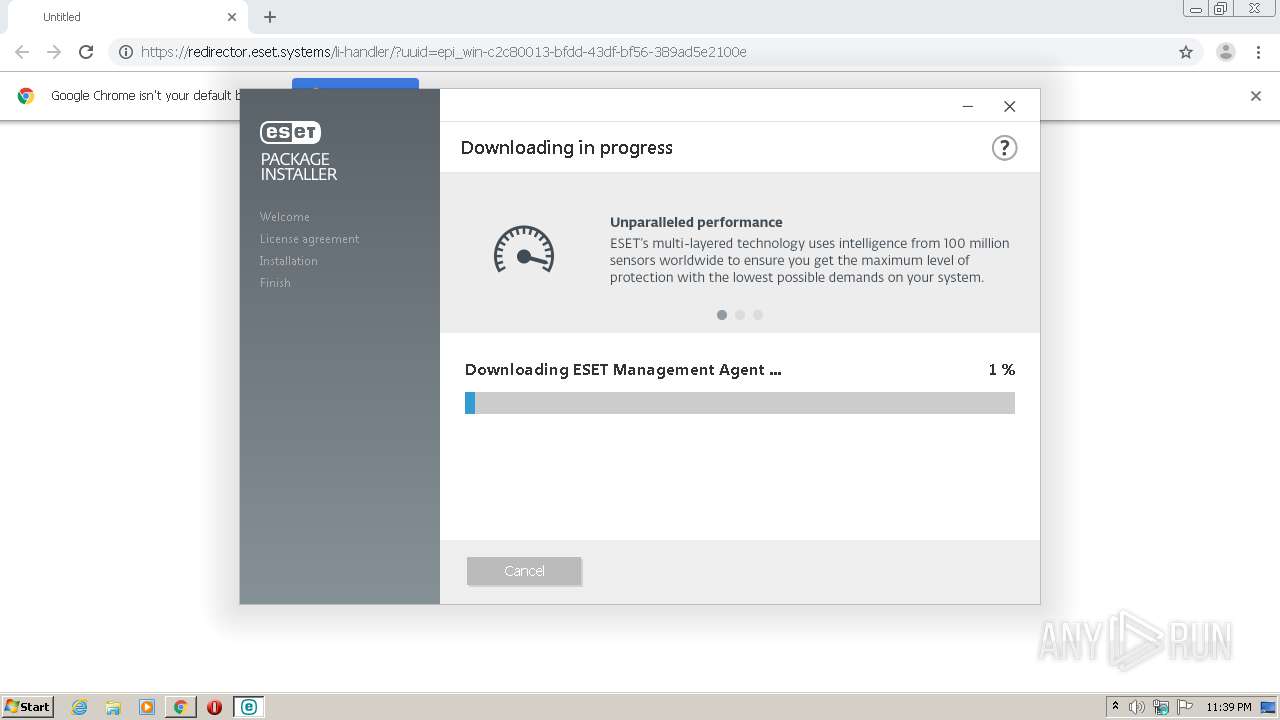Click the speedometer performance icon
Viewport: 1280px width, 720px height.
(x=524, y=250)
